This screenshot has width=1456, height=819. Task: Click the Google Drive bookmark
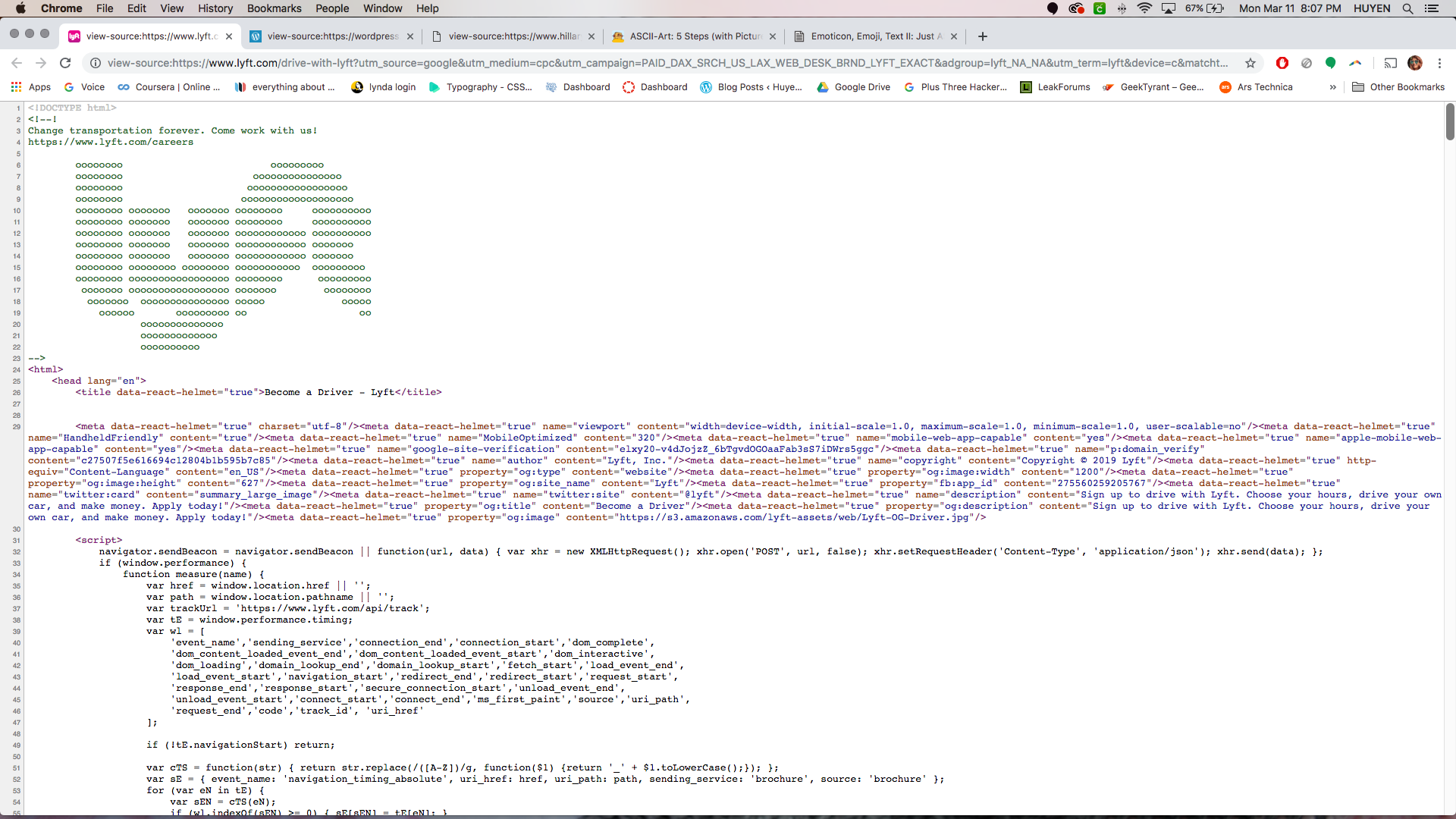tap(854, 87)
